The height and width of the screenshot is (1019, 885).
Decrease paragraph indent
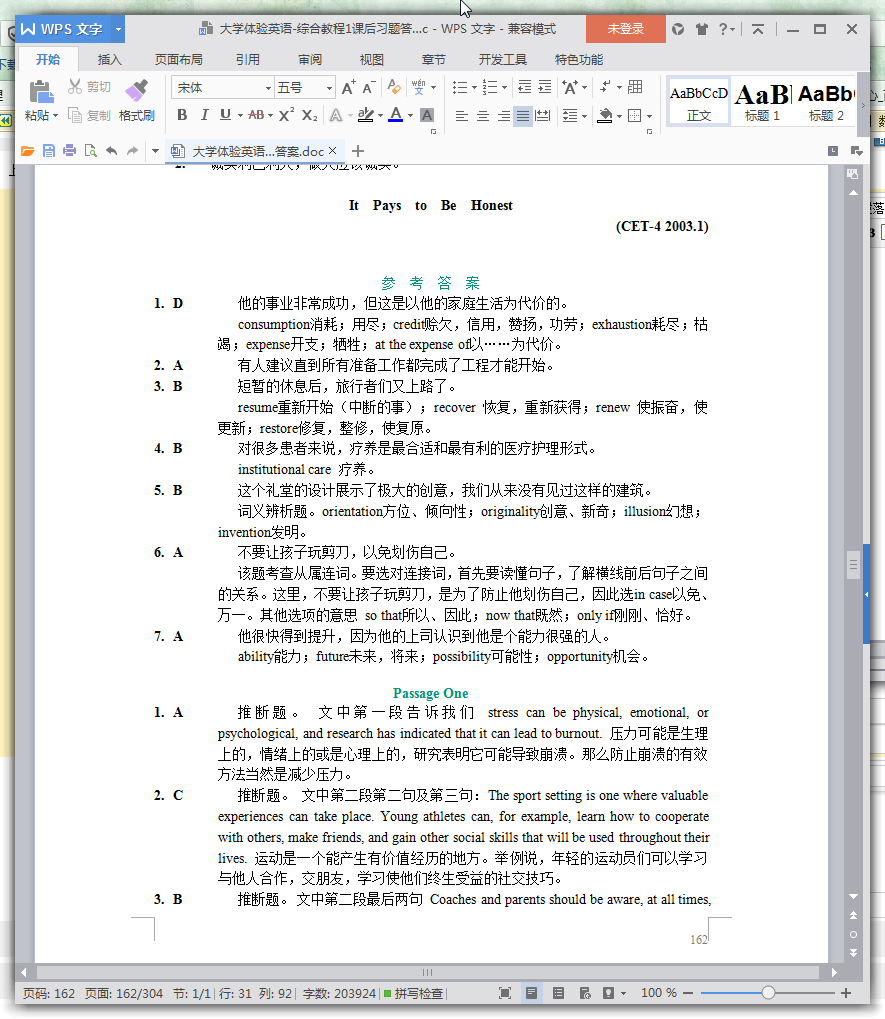[x=524, y=86]
